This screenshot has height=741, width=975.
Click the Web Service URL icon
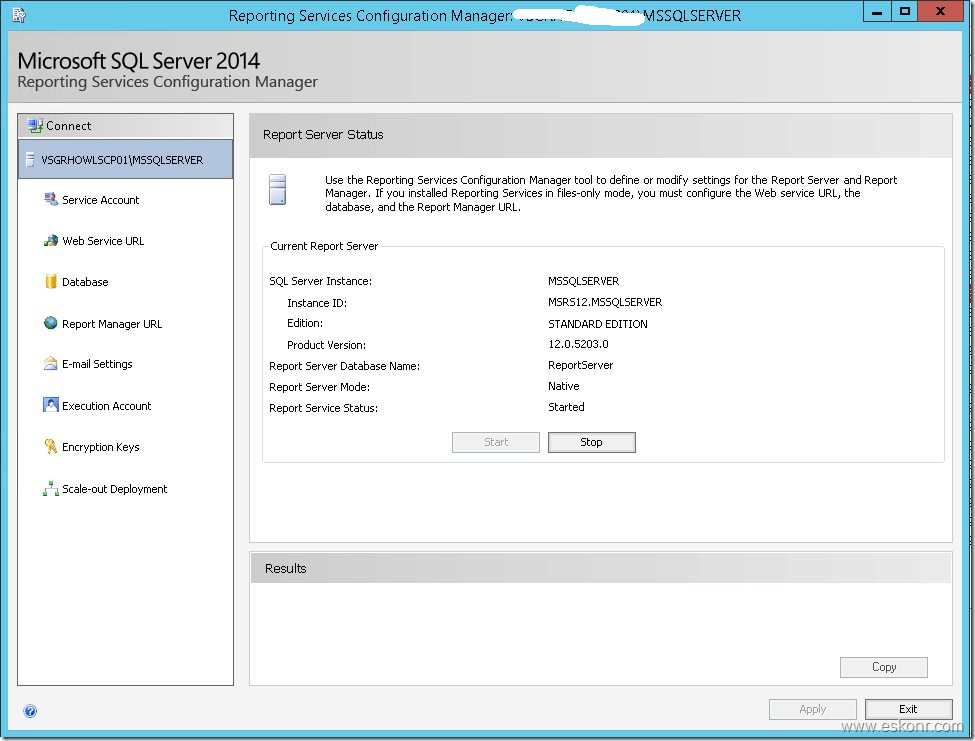point(50,241)
